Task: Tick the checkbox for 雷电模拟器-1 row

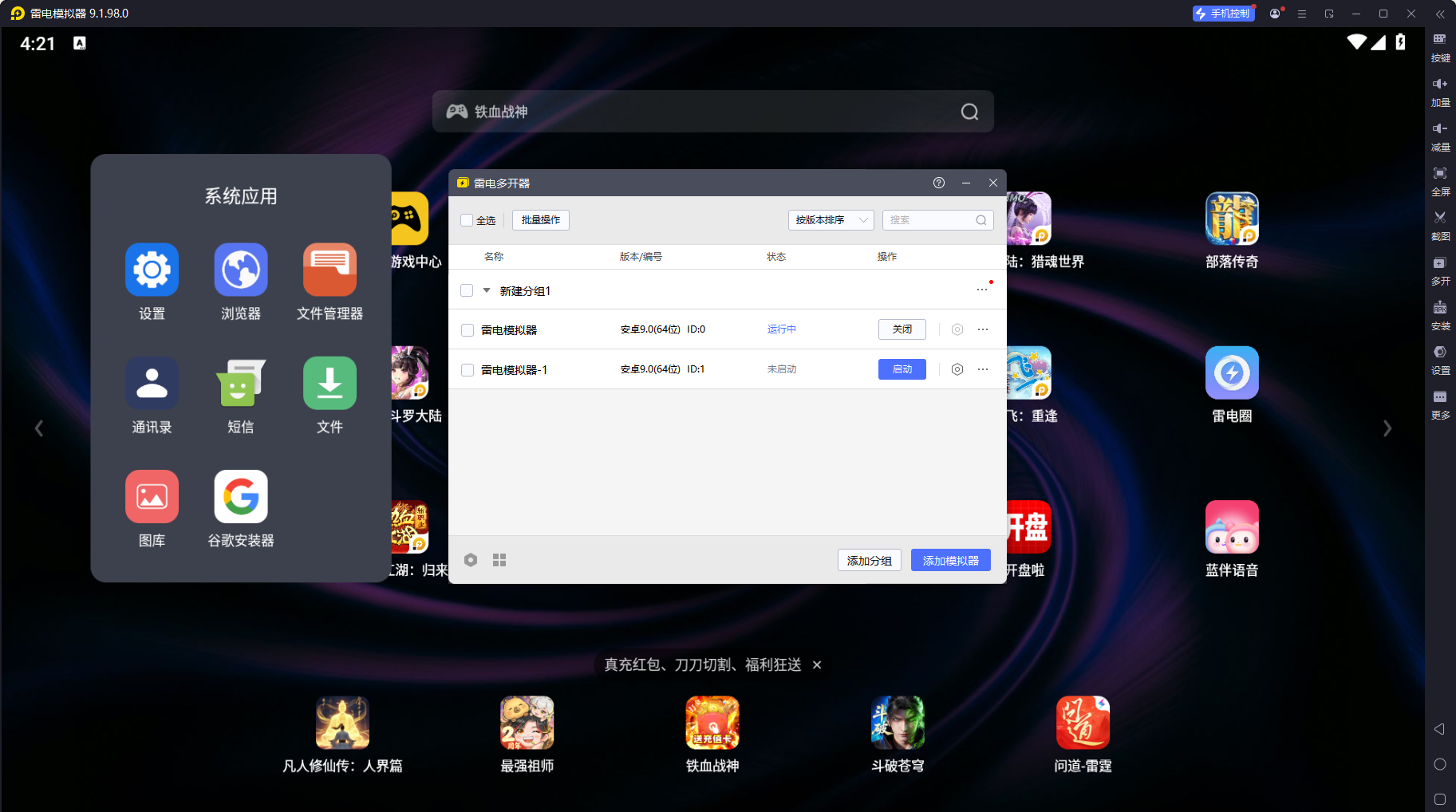Action: [x=468, y=370]
